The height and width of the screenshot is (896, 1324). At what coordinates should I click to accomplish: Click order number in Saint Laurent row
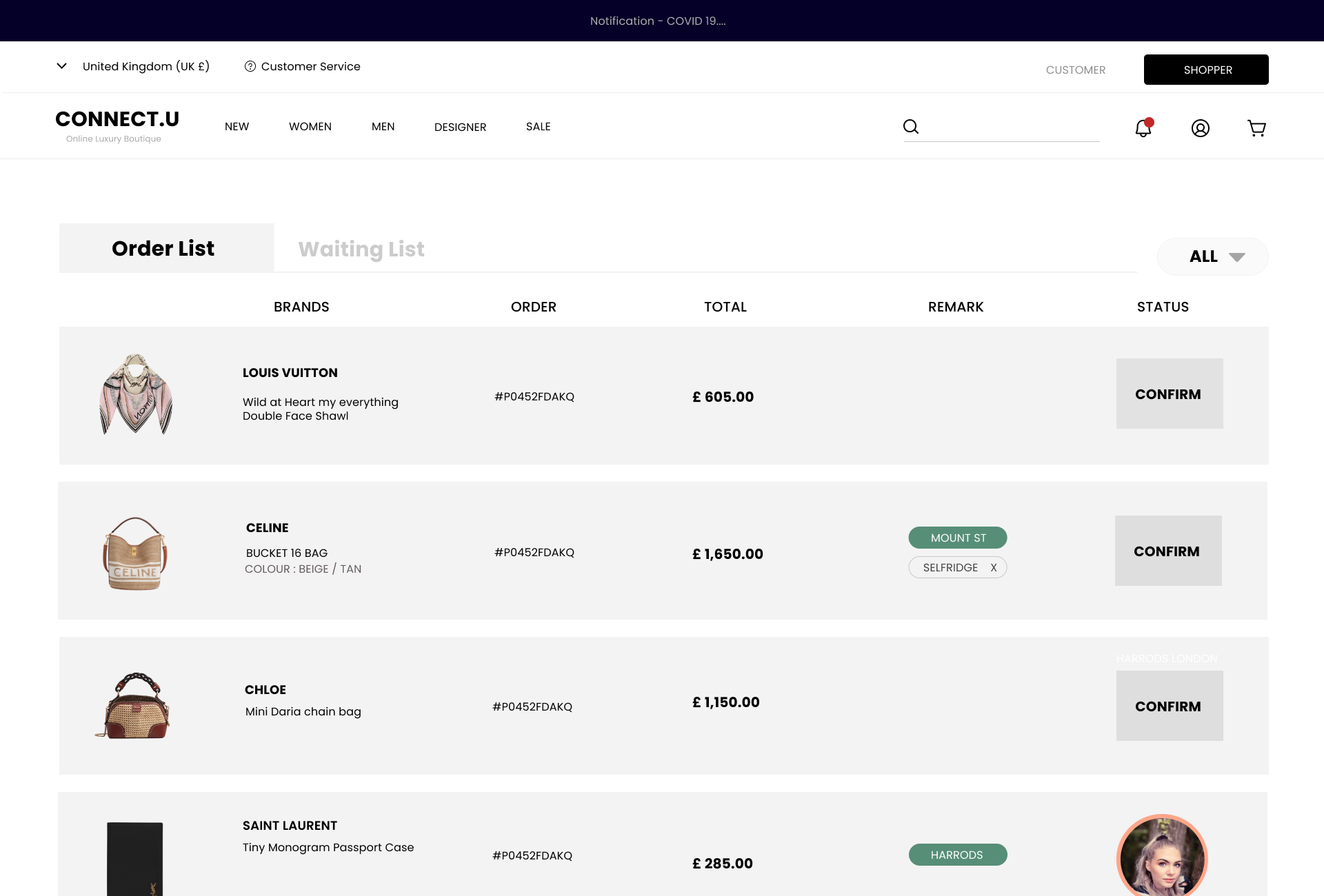pyautogui.click(x=532, y=855)
